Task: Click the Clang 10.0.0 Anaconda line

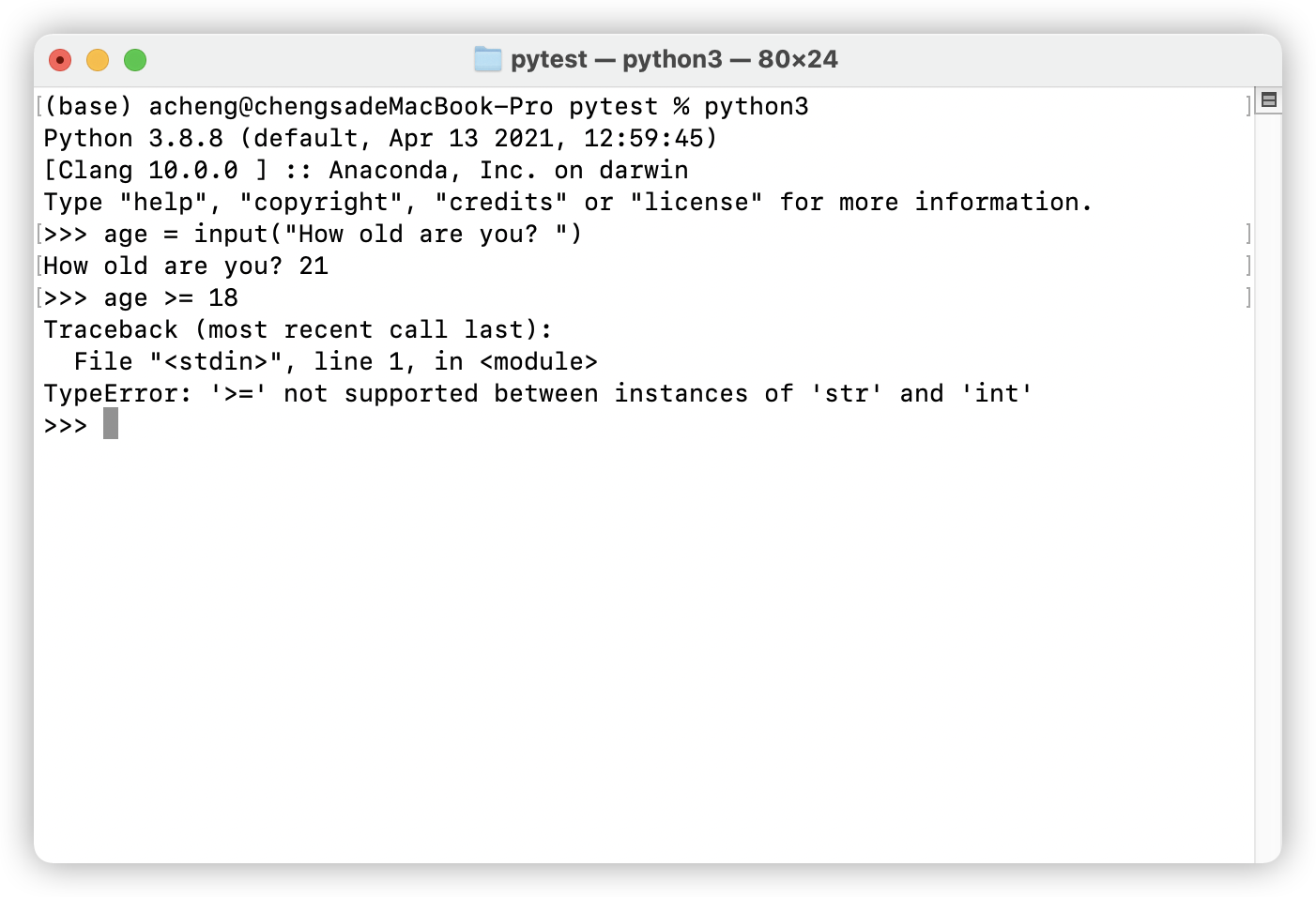Action: tap(366, 170)
